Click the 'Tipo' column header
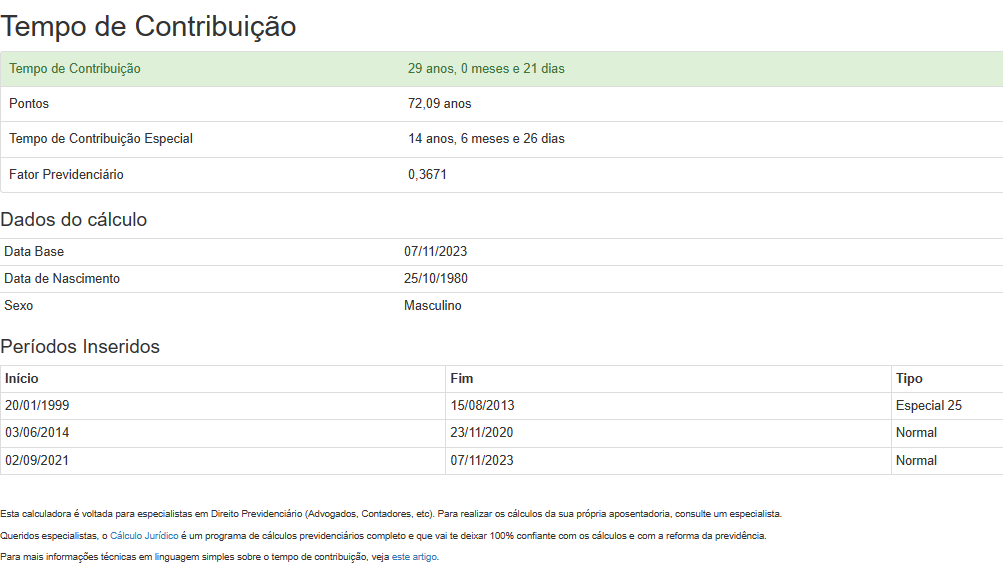The width and height of the screenshot is (1003, 569). coord(909,378)
